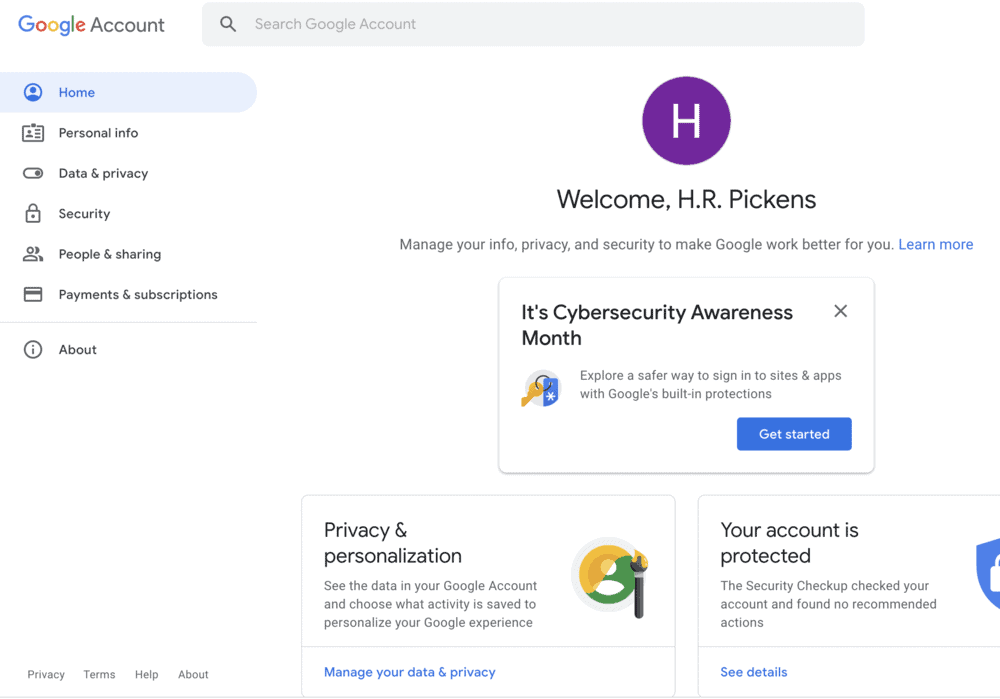Screen dimensions: 1000x699
Task: Dismiss the Cybersecurity Awareness Month card
Action: click(x=840, y=311)
